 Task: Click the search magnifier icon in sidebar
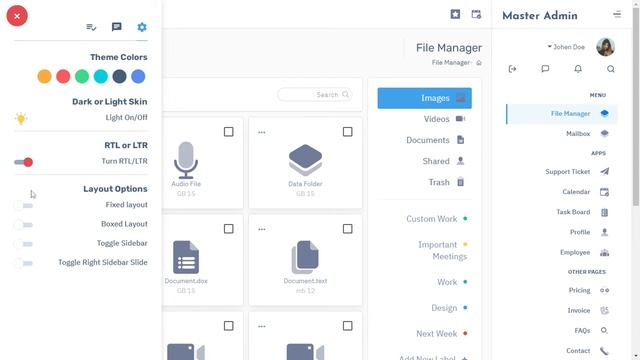(x=611, y=69)
